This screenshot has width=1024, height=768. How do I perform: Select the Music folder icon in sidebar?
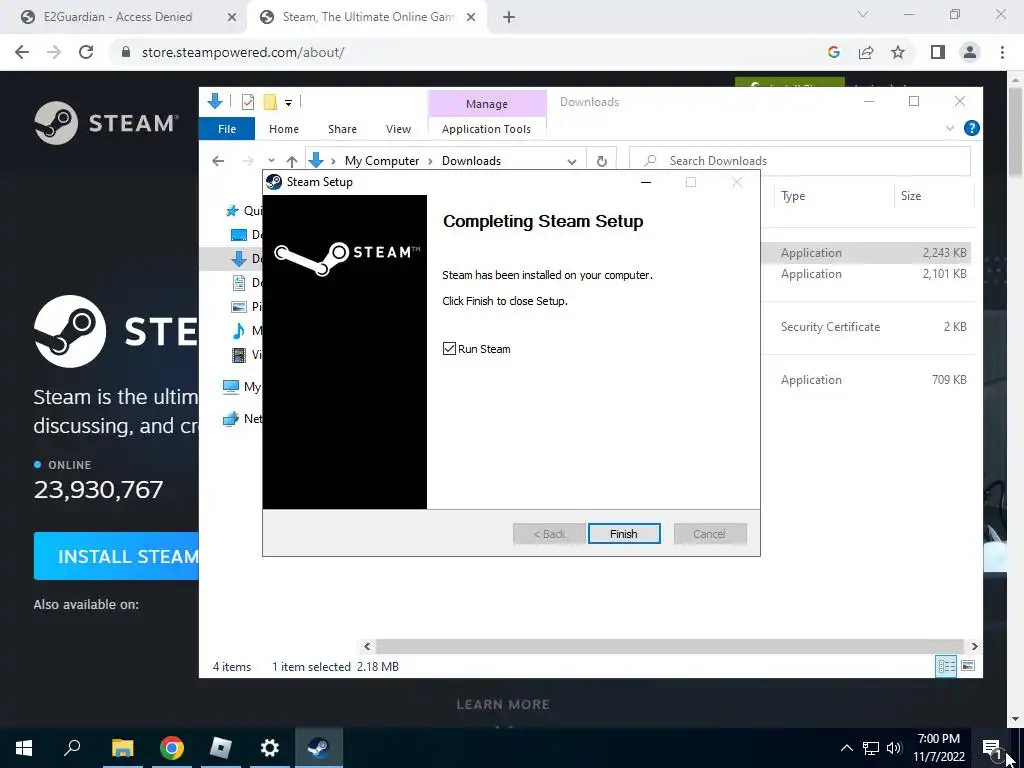click(x=239, y=330)
